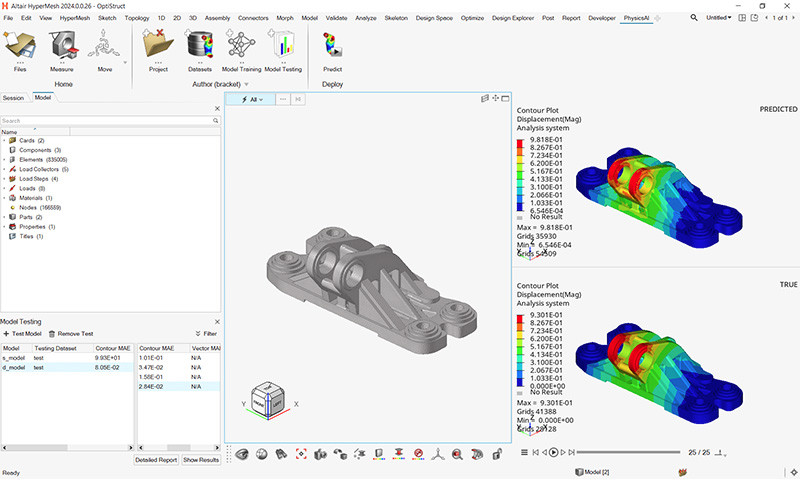Click the Show Results button

201,460
